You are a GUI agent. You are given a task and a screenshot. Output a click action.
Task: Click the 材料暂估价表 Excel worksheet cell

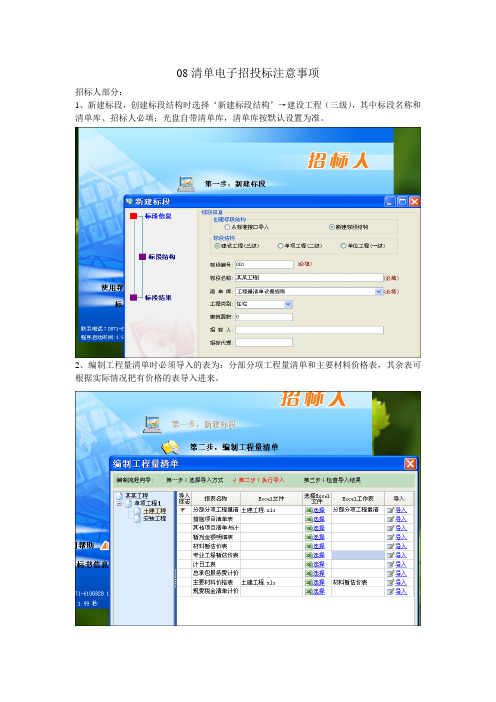[x=358, y=582]
